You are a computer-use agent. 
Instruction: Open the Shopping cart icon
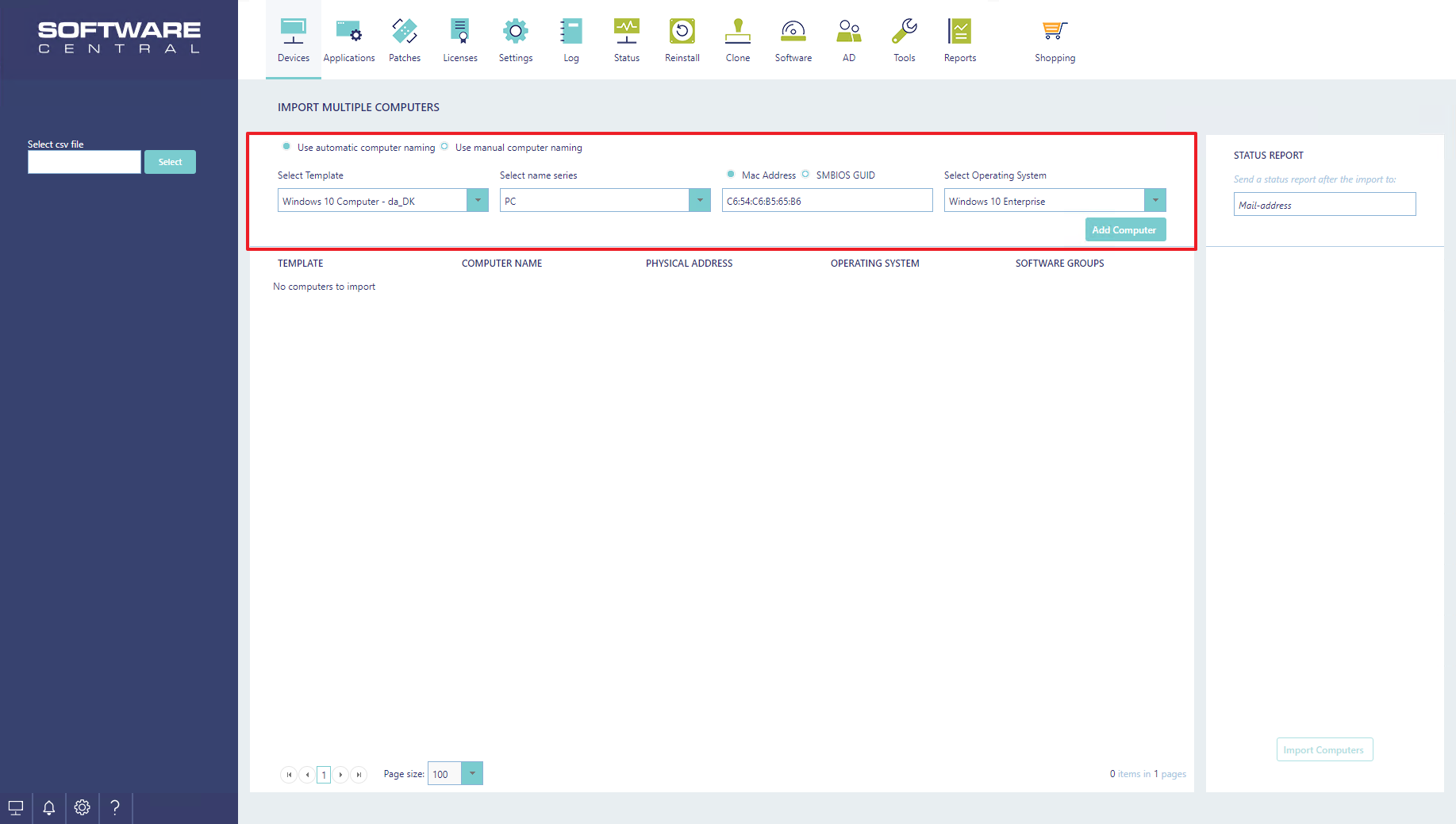click(1055, 32)
